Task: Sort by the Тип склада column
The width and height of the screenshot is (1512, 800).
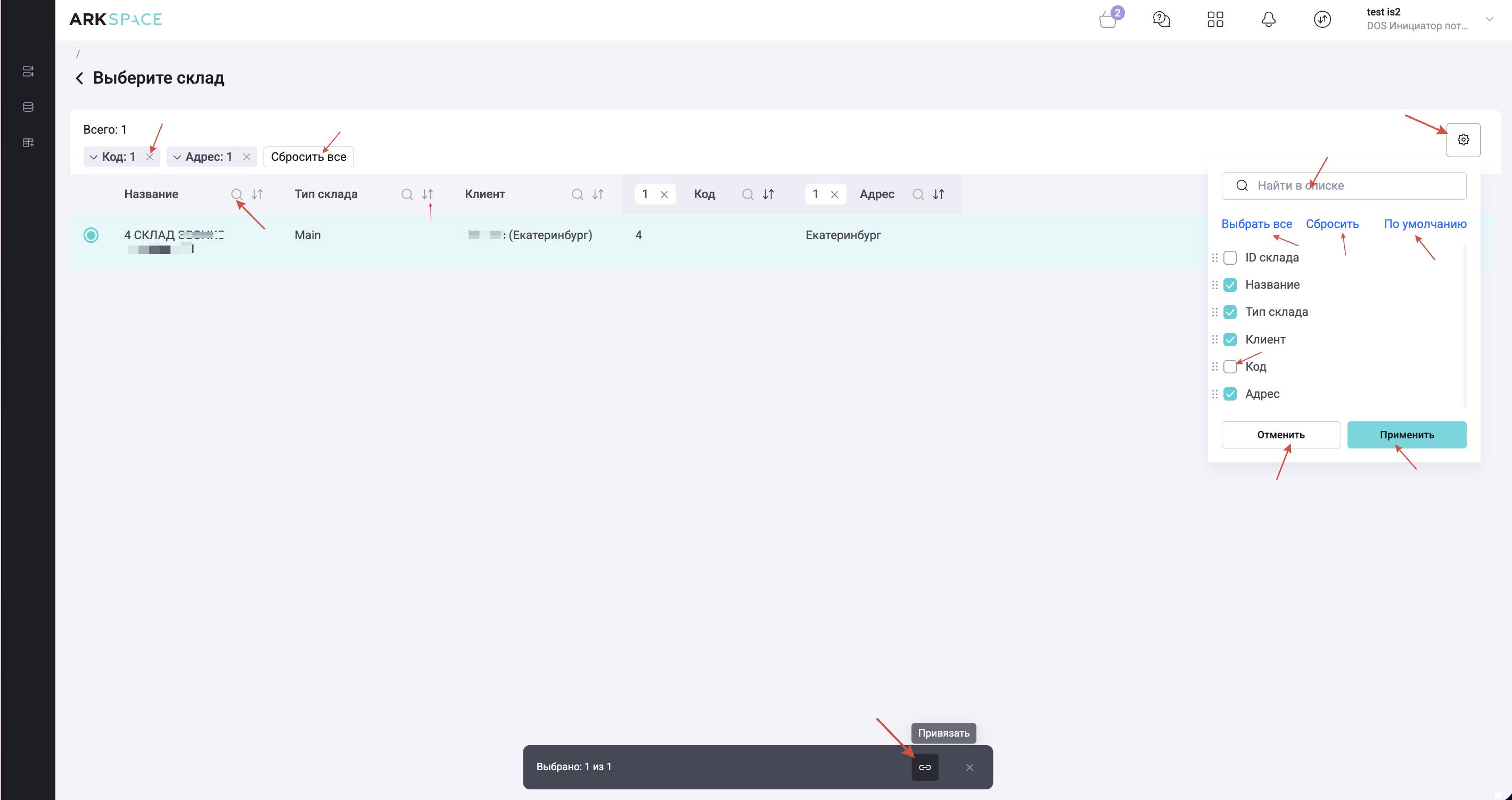Action: click(x=428, y=194)
